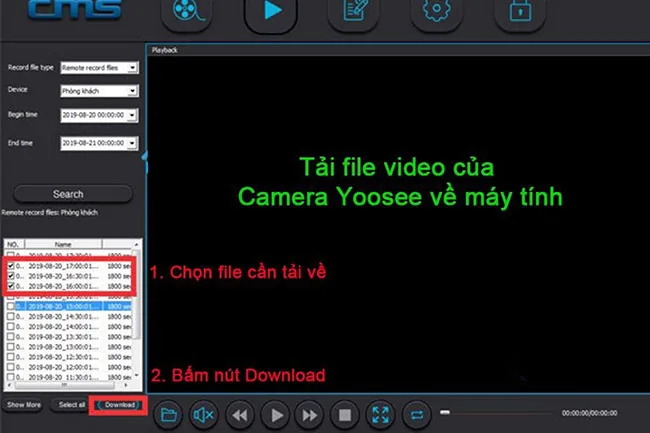The height and width of the screenshot is (433, 650).
Task: Select the Playback tab label
Action: 165,50
